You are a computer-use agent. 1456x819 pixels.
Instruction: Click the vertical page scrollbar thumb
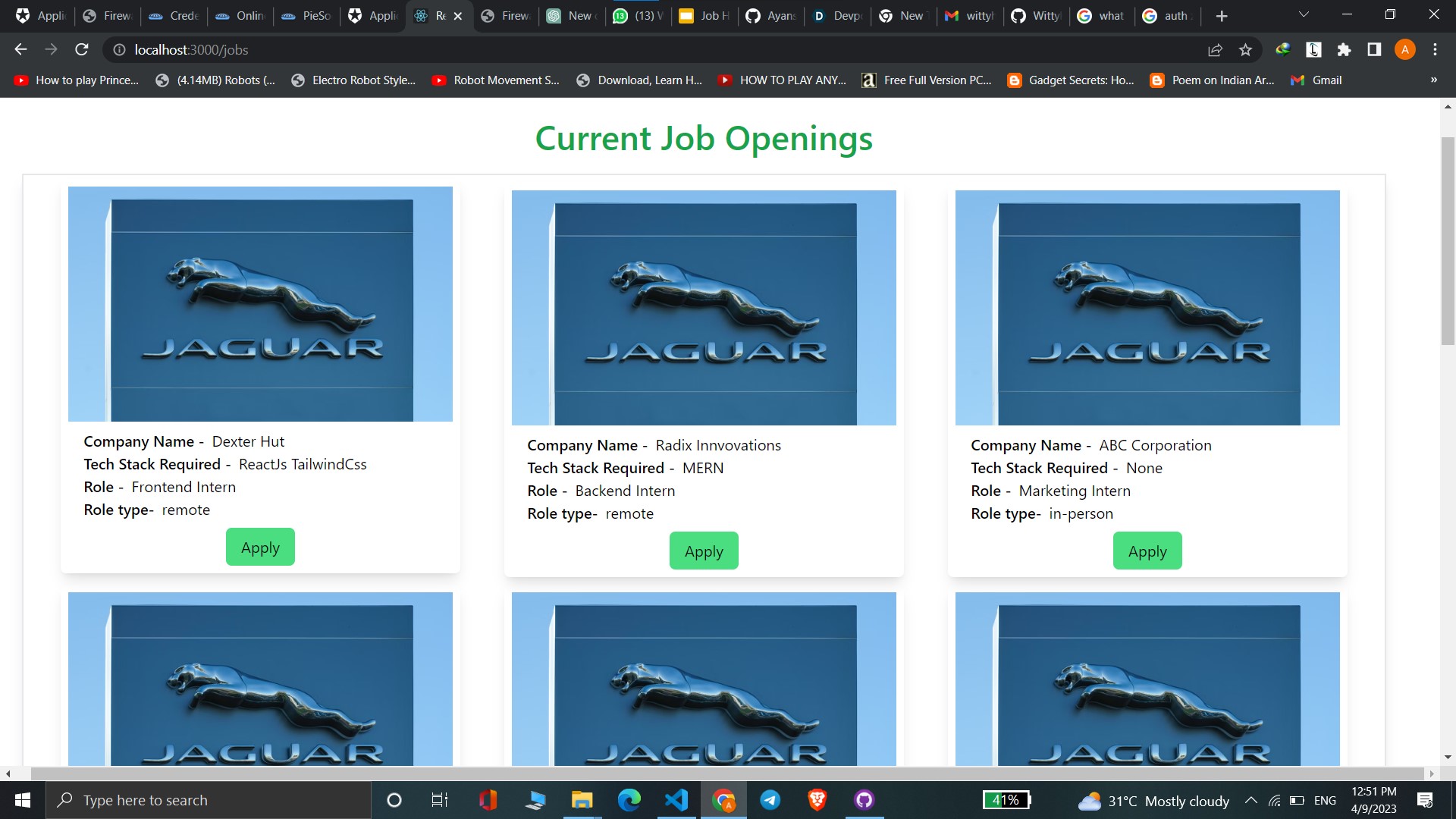click(x=1447, y=240)
